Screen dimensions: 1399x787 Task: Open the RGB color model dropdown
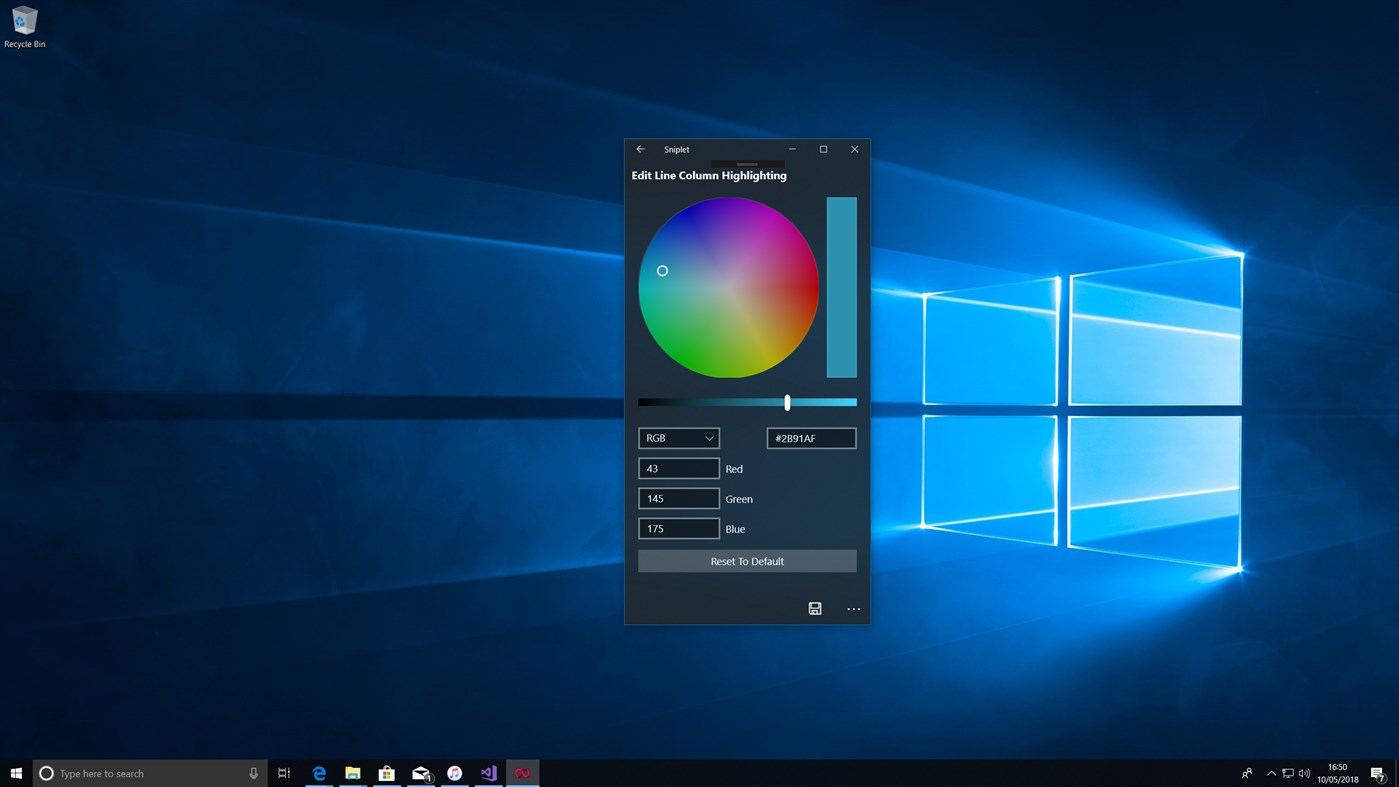679,438
